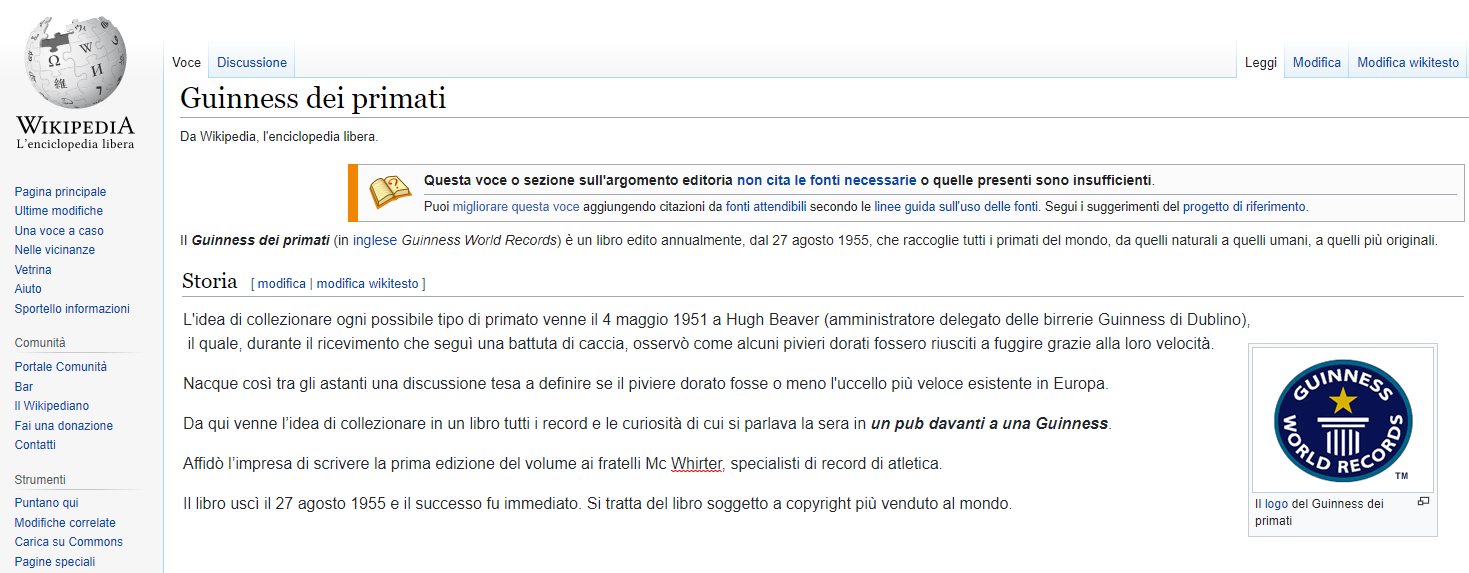Open Vetrina in the sidebar

tap(33, 270)
